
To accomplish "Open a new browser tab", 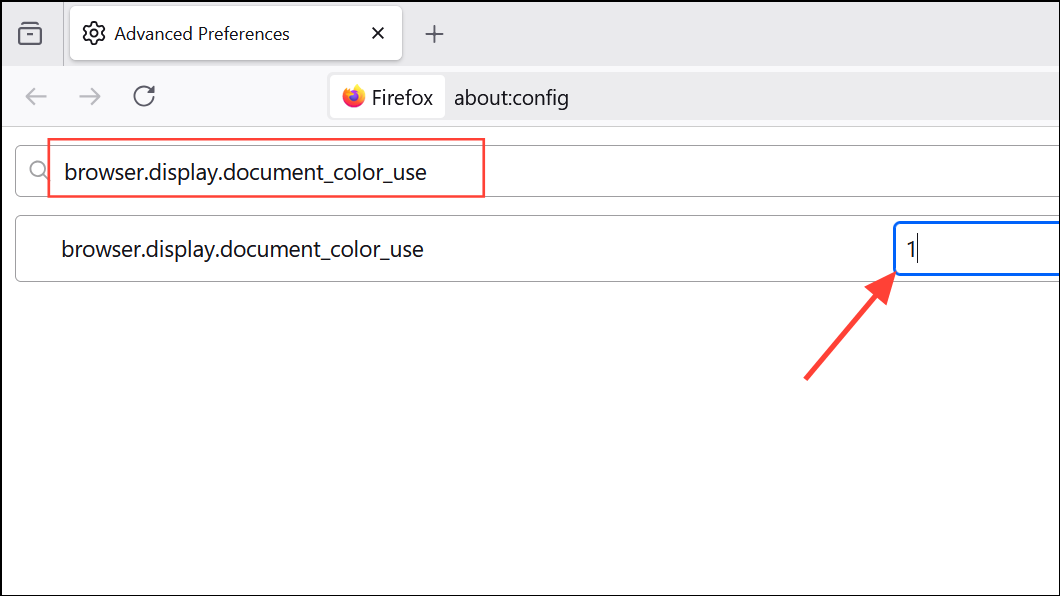I will pyautogui.click(x=434, y=33).
